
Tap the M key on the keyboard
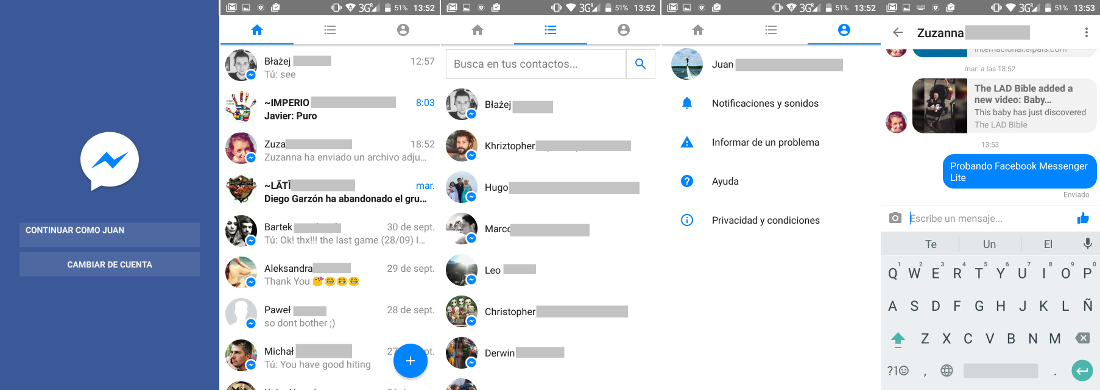[x=1054, y=339]
